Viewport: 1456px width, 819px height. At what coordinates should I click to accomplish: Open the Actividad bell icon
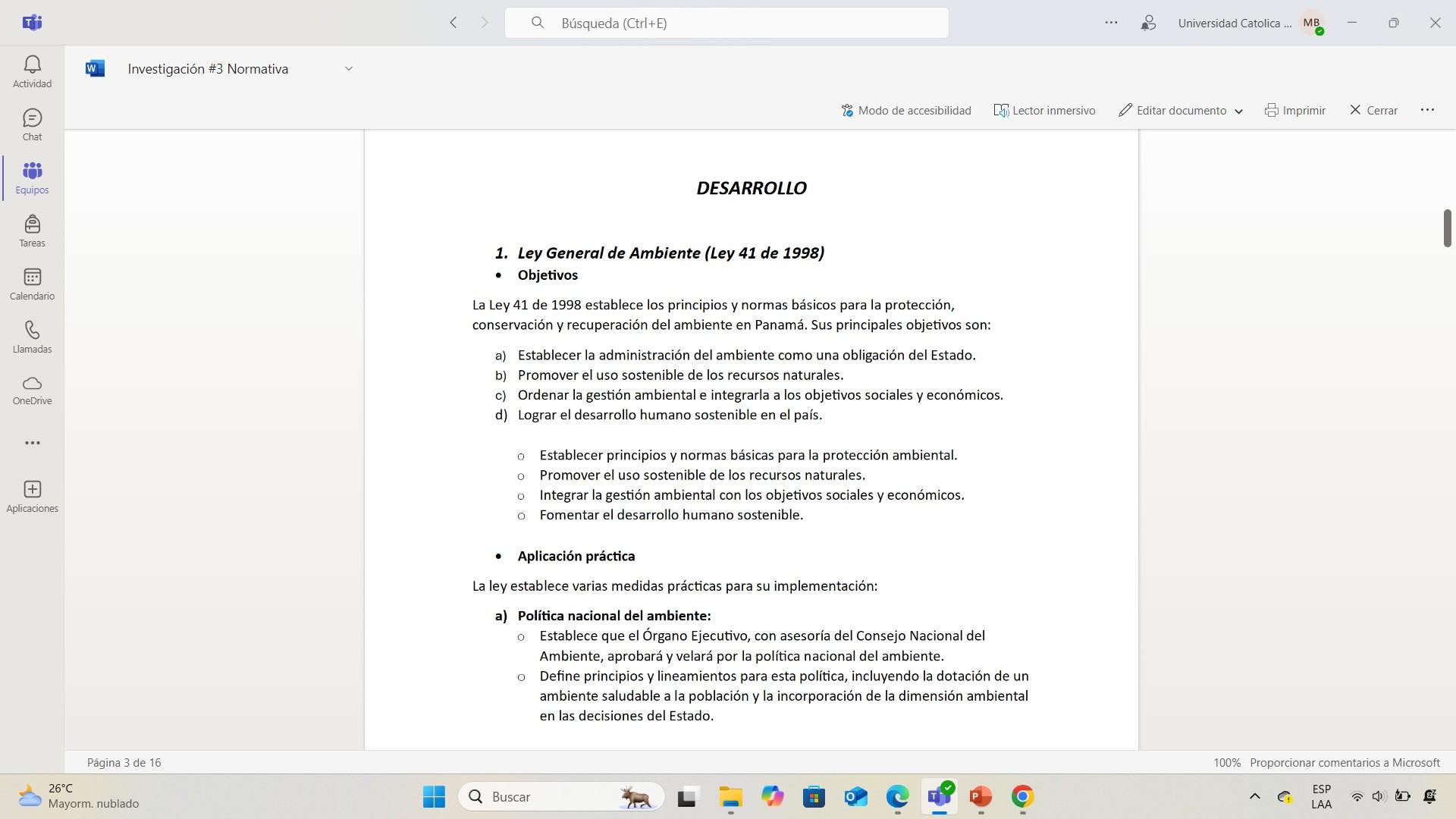click(x=32, y=72)
